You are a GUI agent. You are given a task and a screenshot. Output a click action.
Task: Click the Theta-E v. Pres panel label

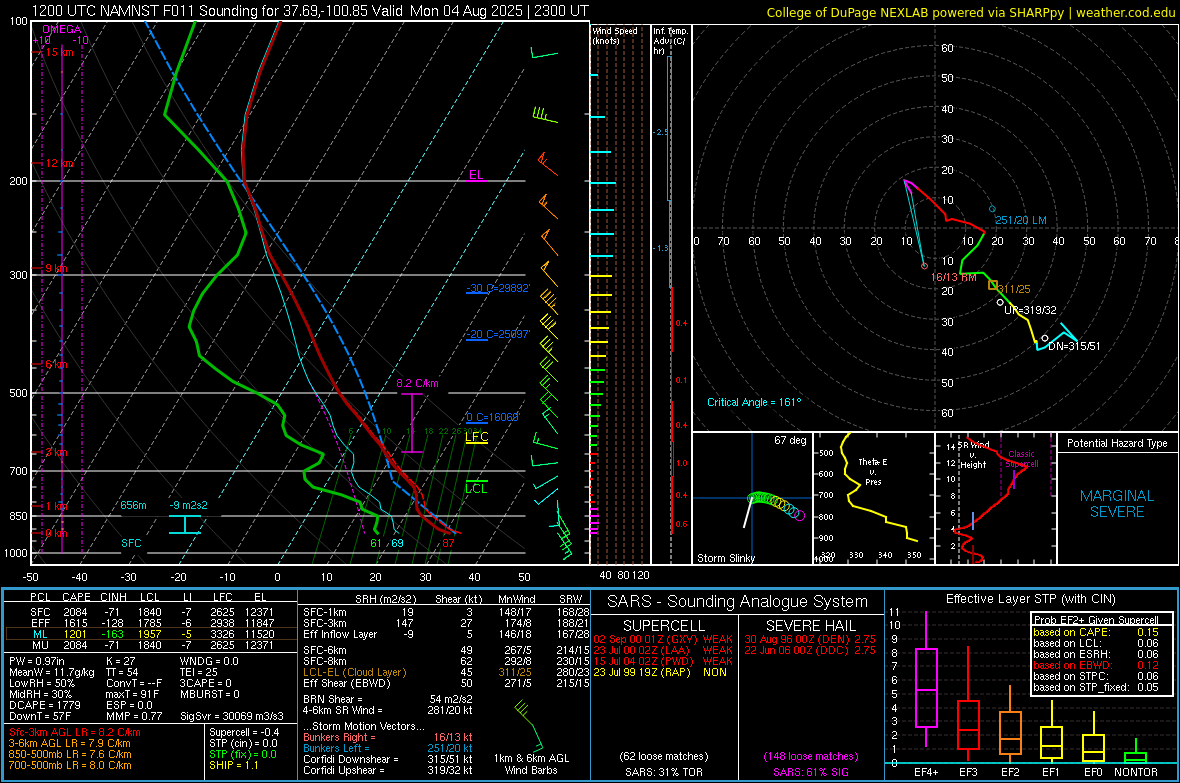click(x=873, y=472)
